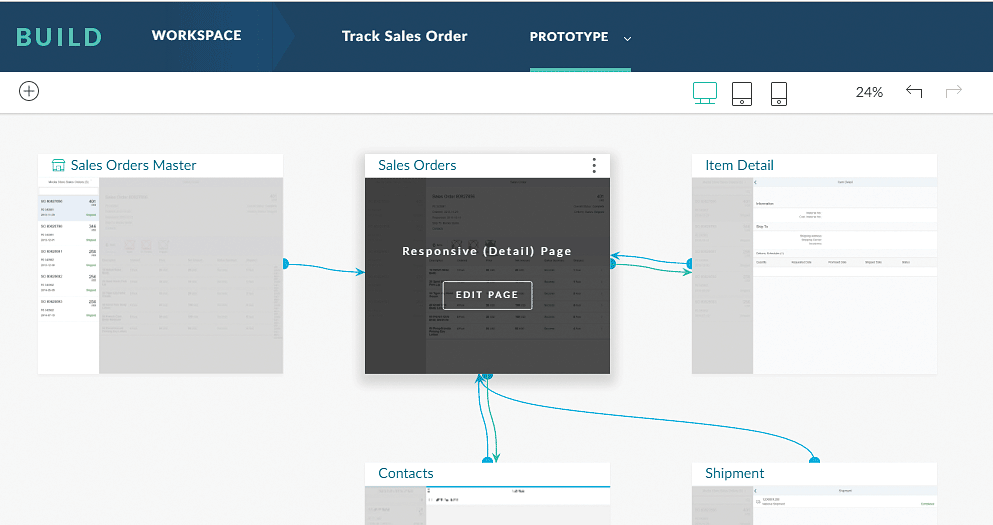Click connector node on Shipment page top
Viewport: 993px width, 525px height.
click(814, 461)
